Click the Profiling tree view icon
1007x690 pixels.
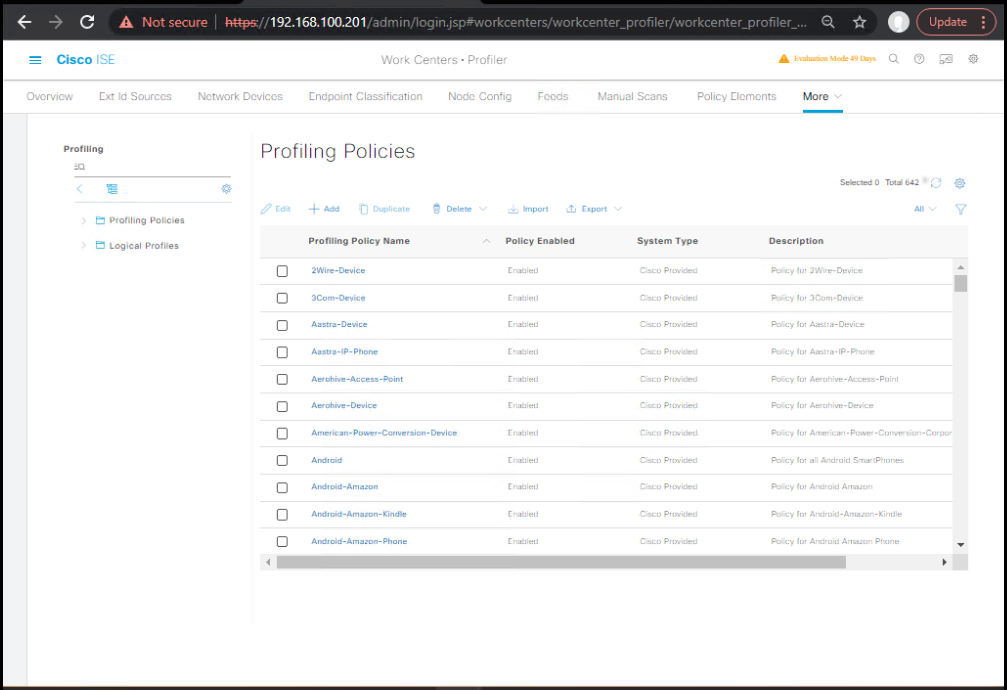[x=112, y=189]
